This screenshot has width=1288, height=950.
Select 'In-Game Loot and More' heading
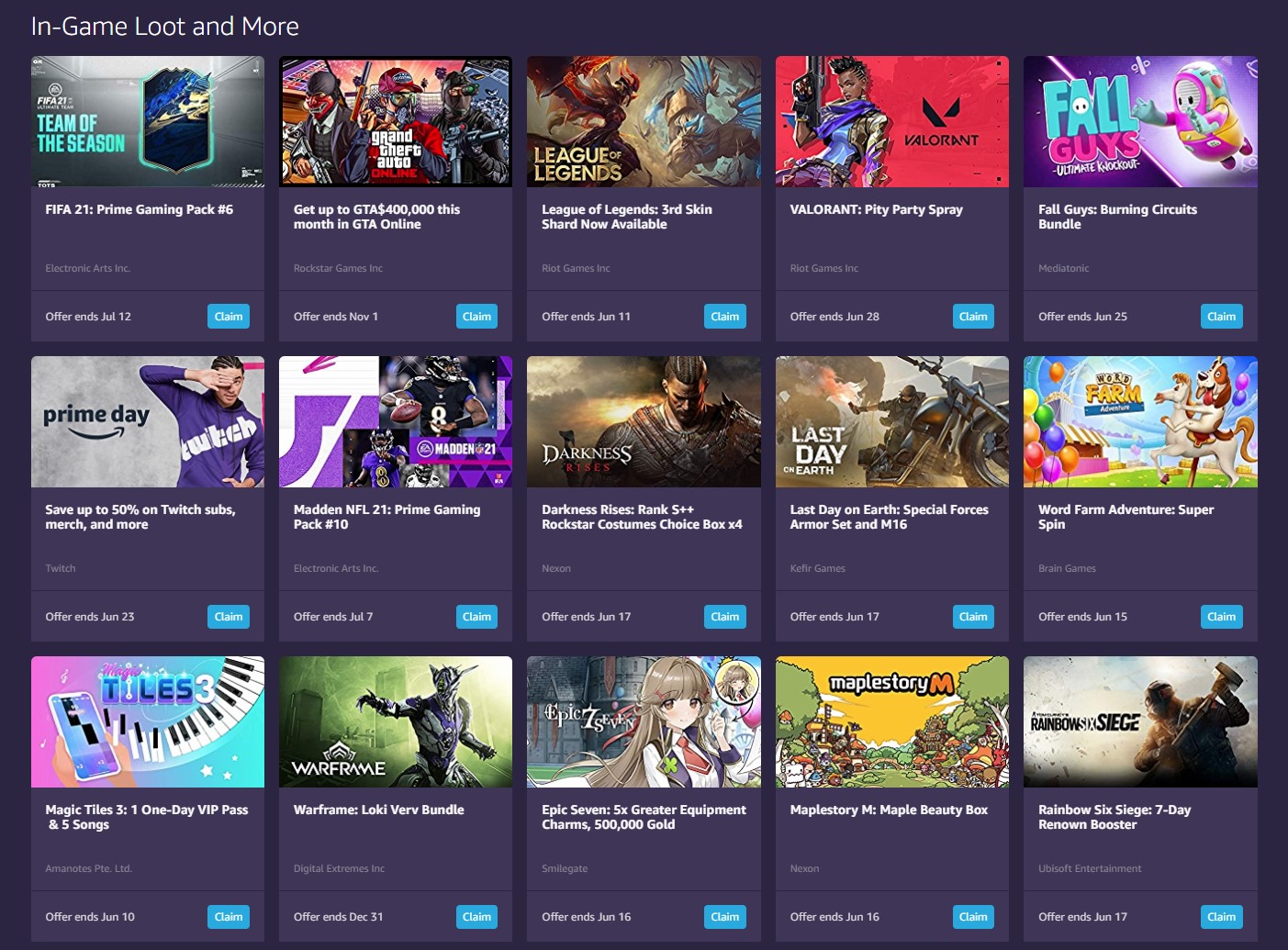click(x=165, y=26)
